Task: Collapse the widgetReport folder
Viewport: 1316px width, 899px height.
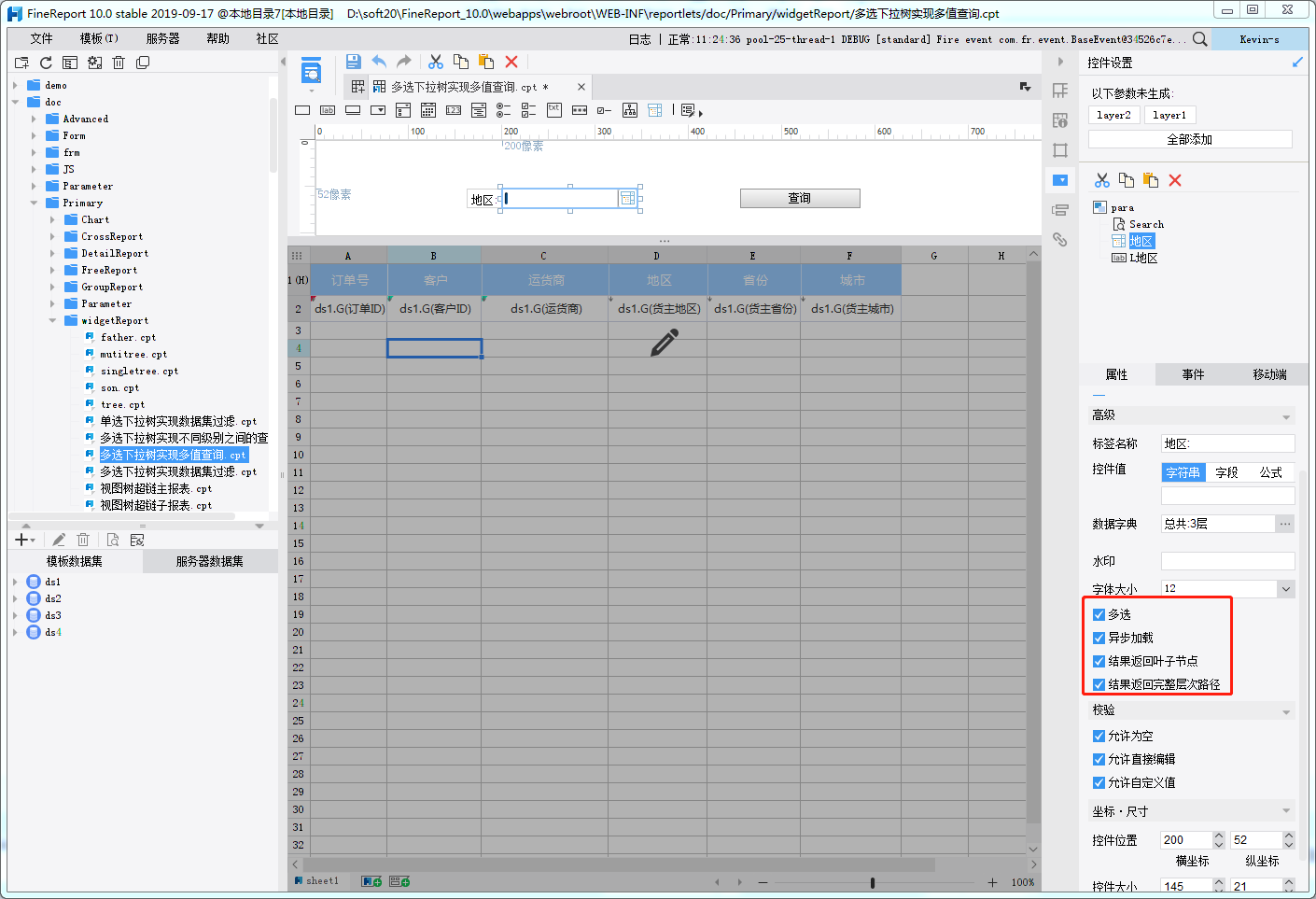Action: [x=52, y=320]
